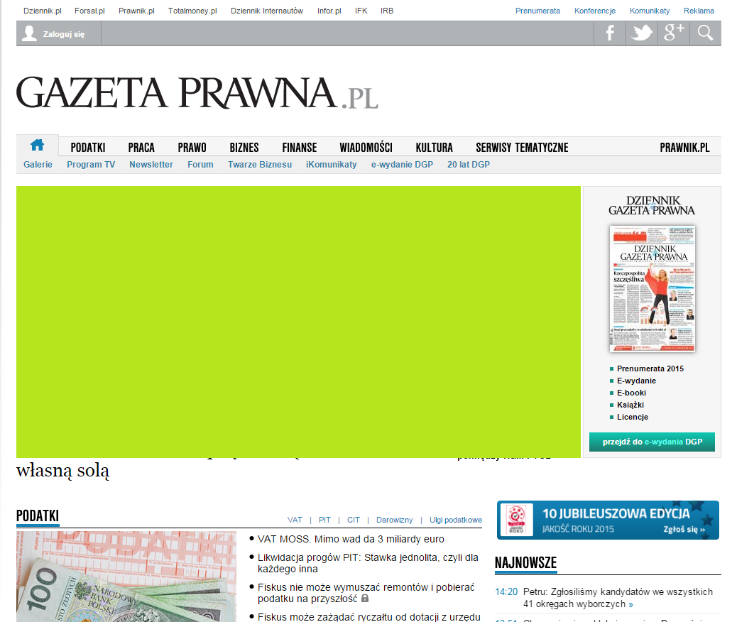Viewport: 732px width, 622px height.
Task: Open the Komunikaty top link
Action: click(x=649, y=11)
